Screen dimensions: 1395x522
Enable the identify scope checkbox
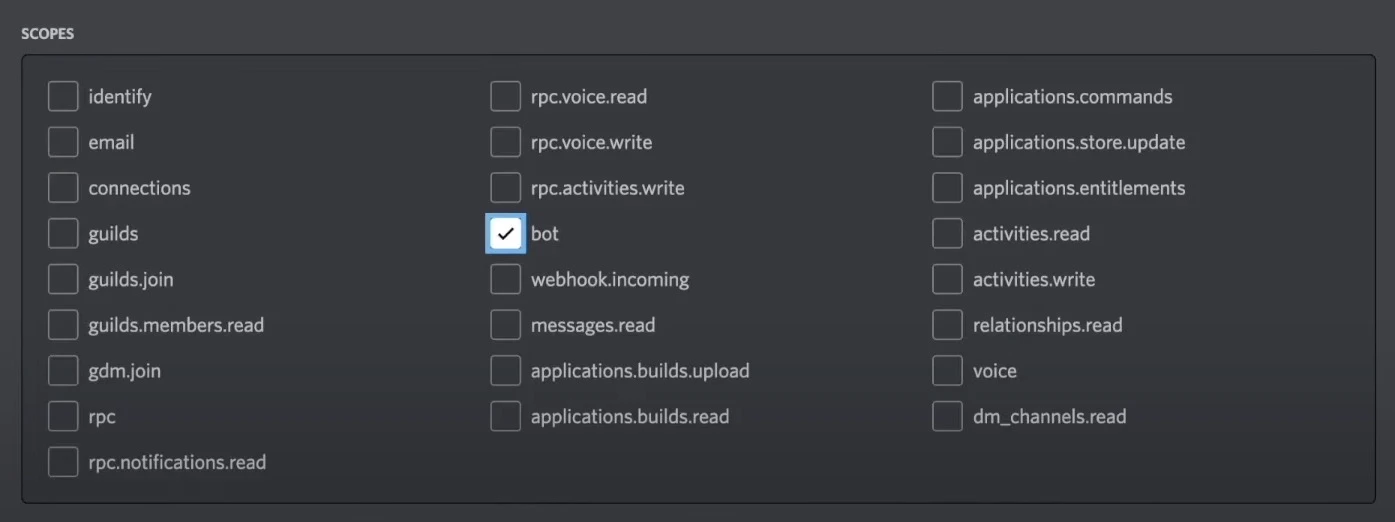point(63,97)
